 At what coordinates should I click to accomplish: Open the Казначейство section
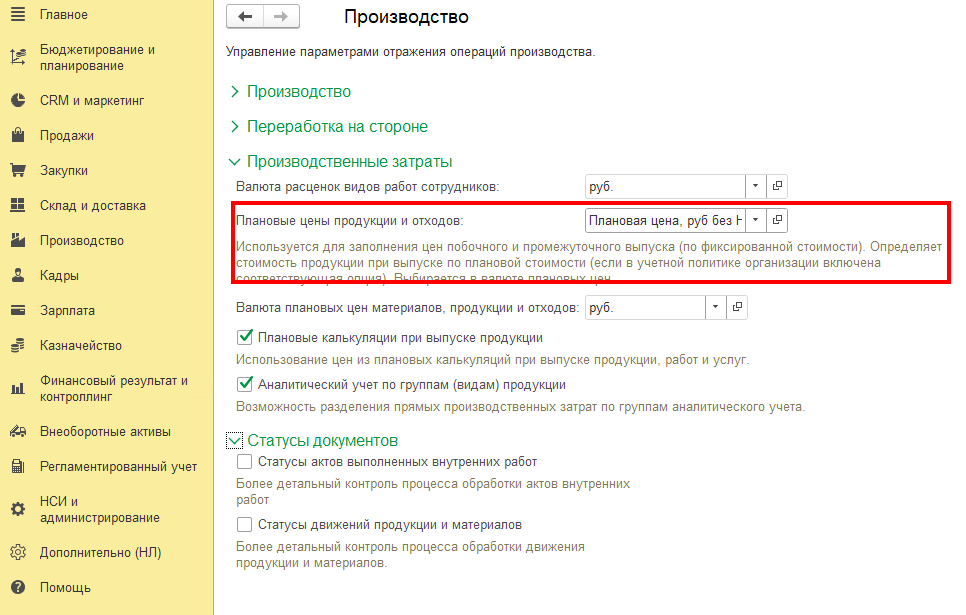click(81, 346)
